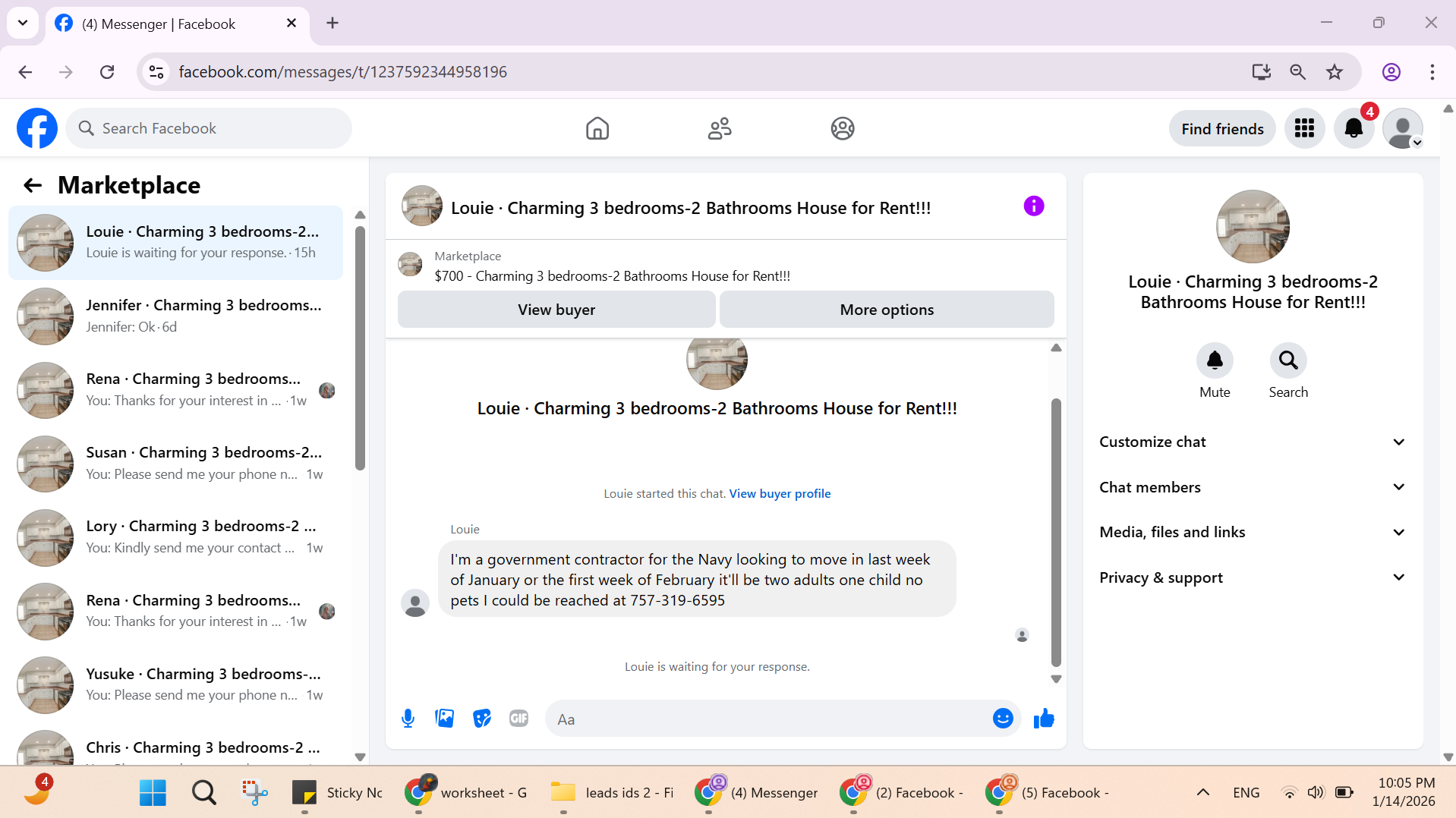Open Jennifer conversation in list
The image size is (1456, 818).
coord(175,316)
